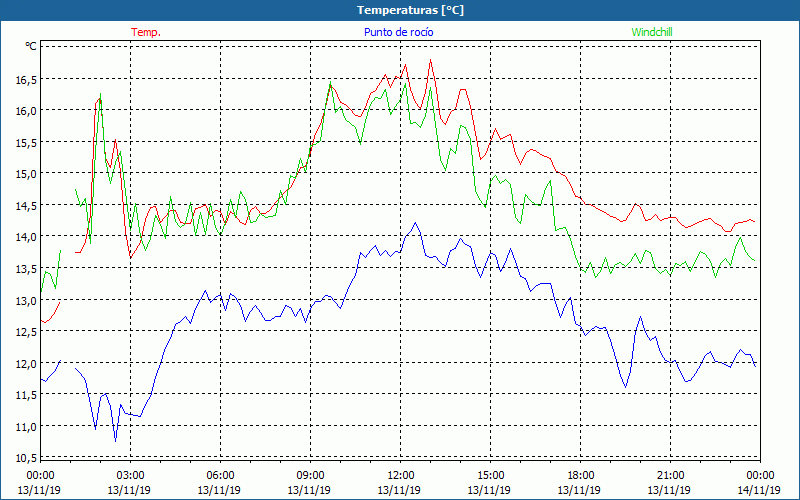
Task: Click the 16,0 y-axis value
Action: point(27,110)
